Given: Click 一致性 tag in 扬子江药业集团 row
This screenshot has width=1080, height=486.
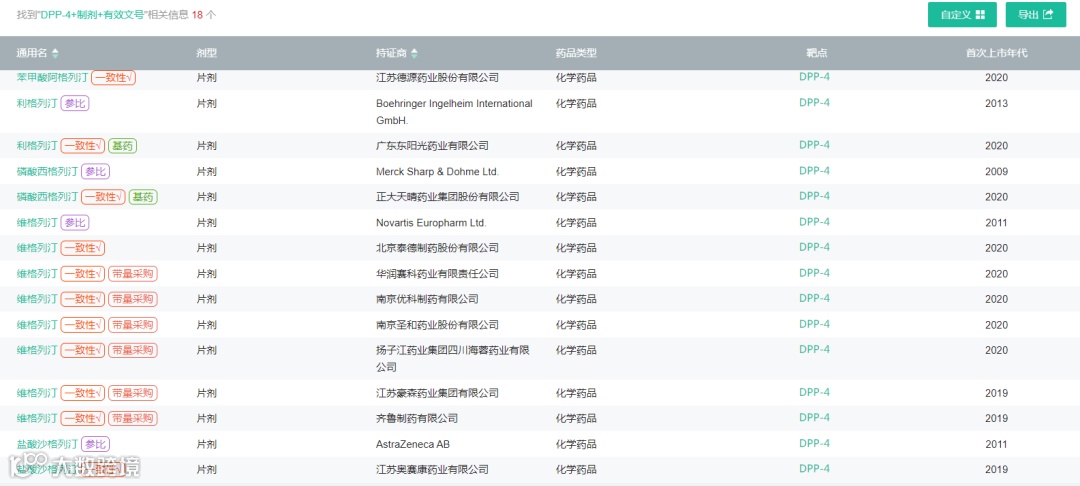Looking at the screenshot, I should click(x=83, y=350).
